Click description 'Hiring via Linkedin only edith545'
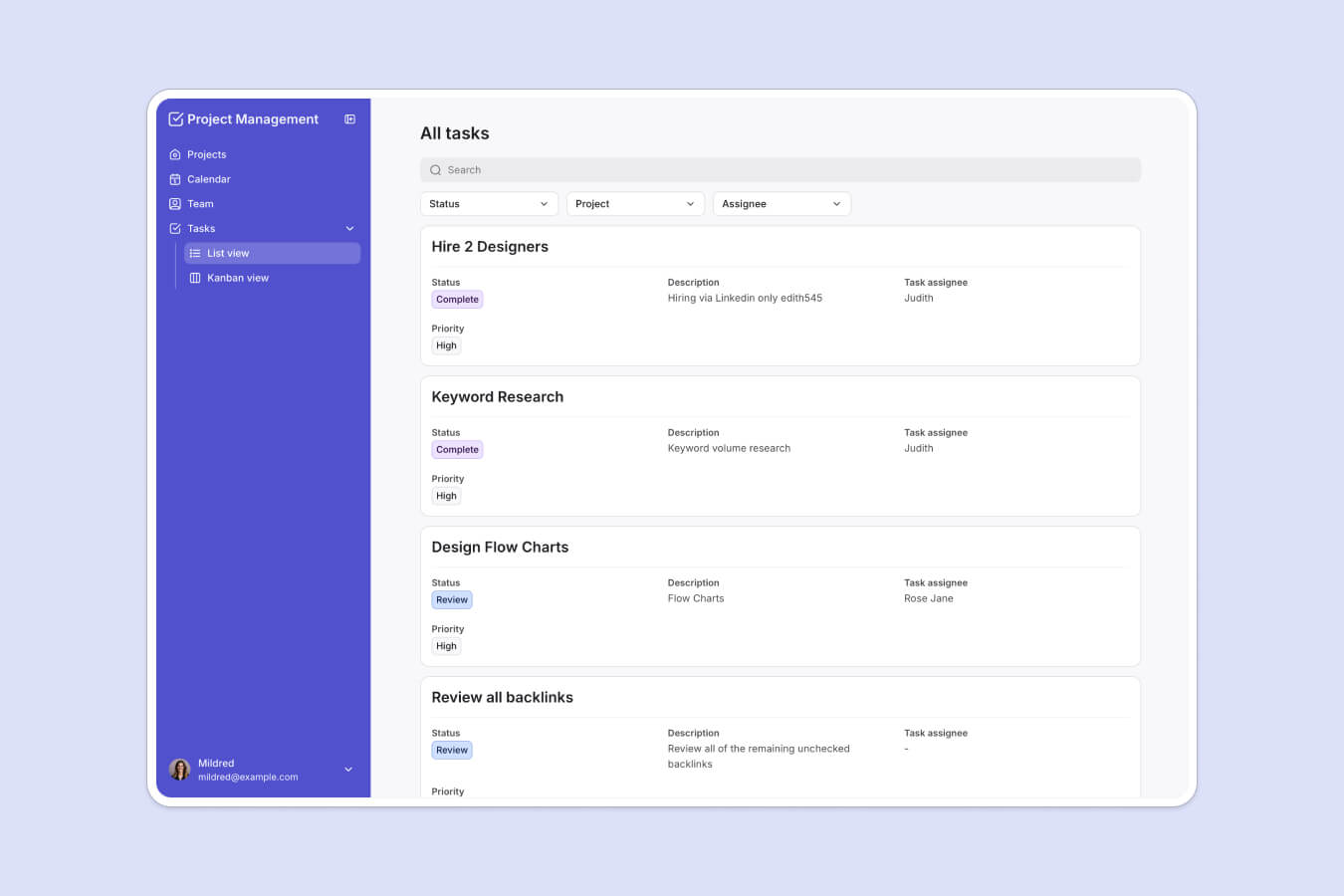 (x=745, y=299)
